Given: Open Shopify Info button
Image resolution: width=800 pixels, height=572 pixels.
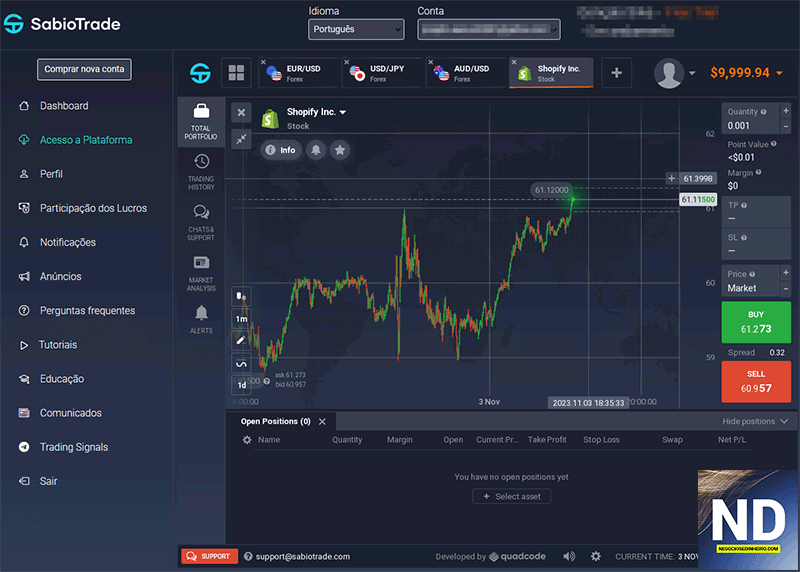Looking at the screenshot, I should point(281,150).
